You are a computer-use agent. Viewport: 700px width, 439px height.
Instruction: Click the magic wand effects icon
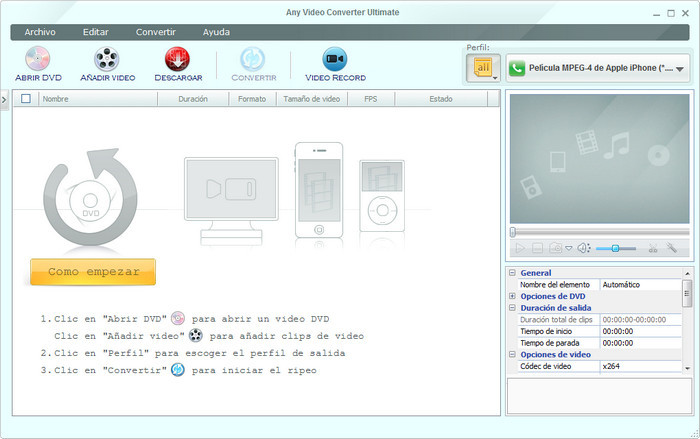671,247
